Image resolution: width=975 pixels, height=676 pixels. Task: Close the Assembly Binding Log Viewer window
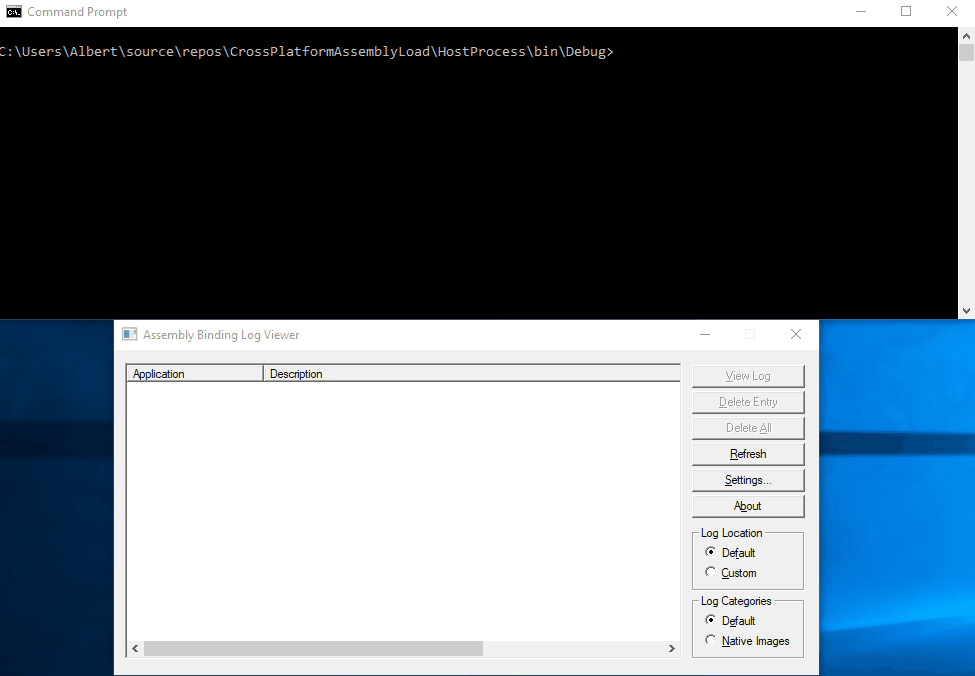(796, 335)
